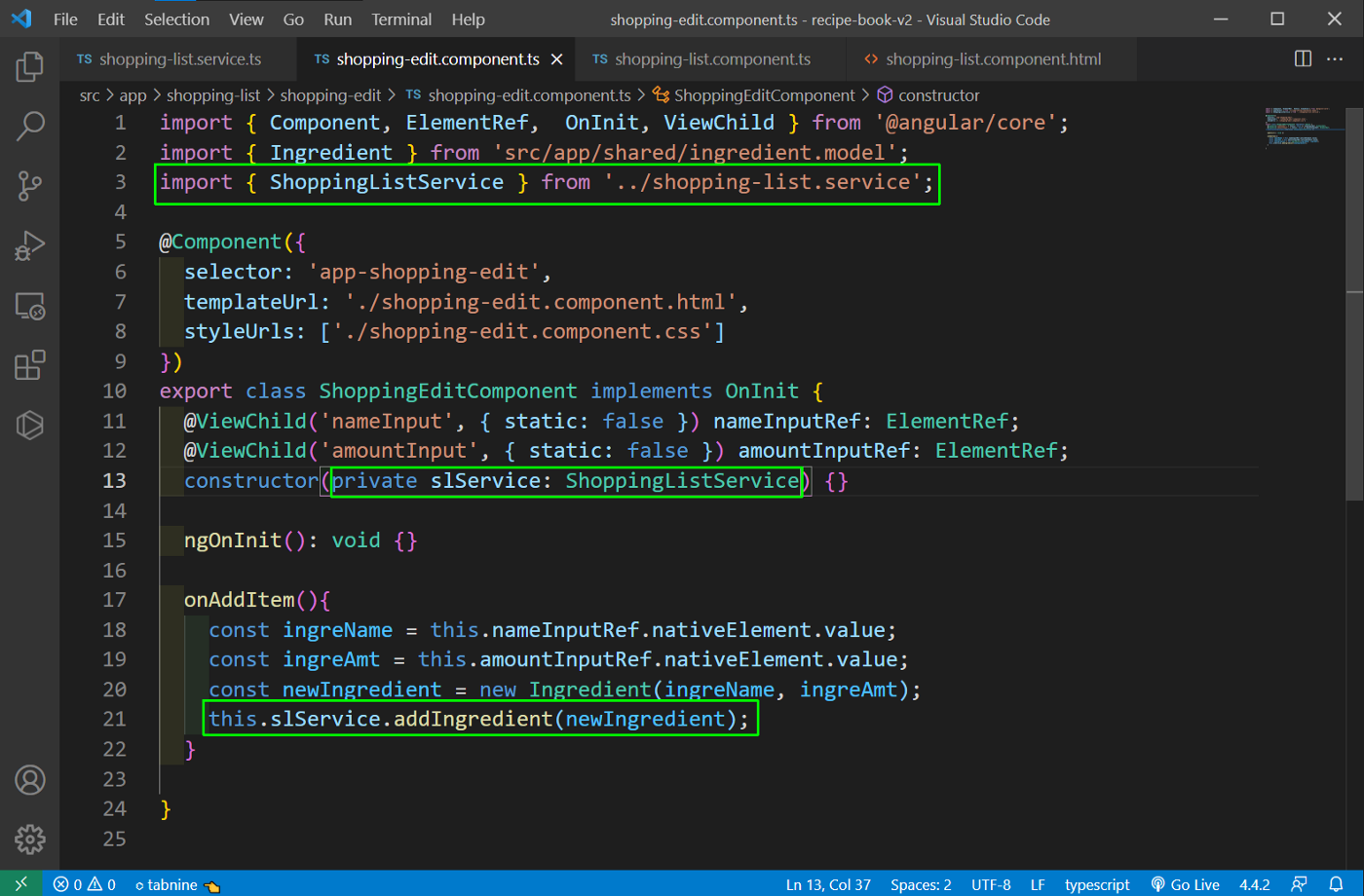Click TypeScript version 4.4.2

point(1254,884)
